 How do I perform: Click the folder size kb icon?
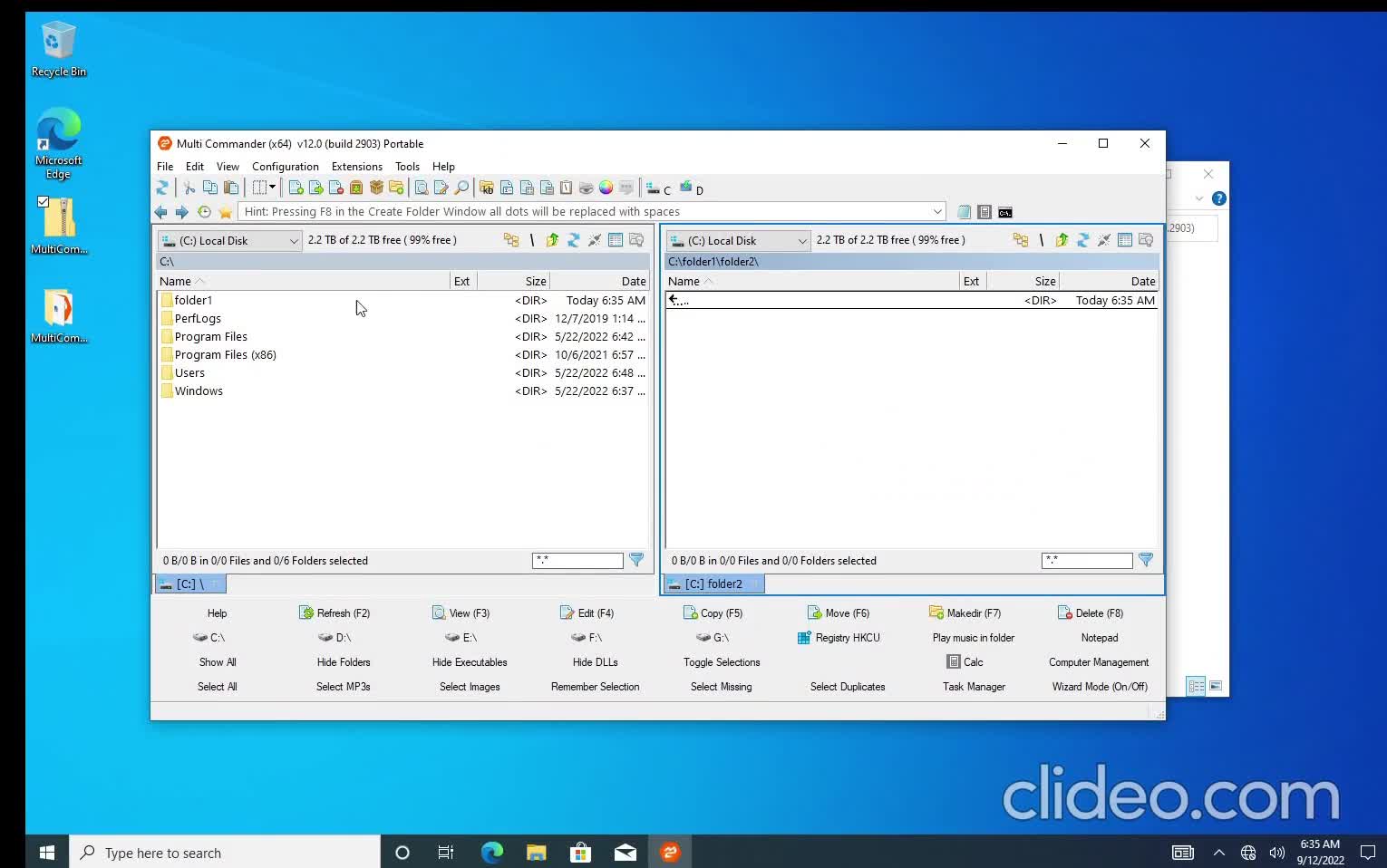point(487,188)
